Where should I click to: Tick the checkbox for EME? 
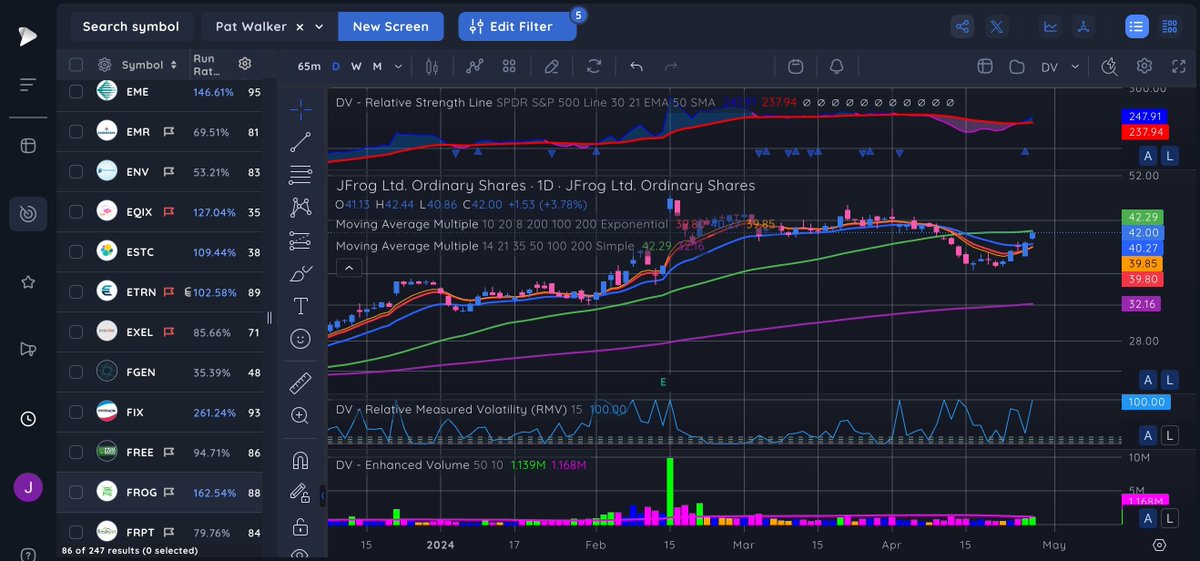click(76, 91)
